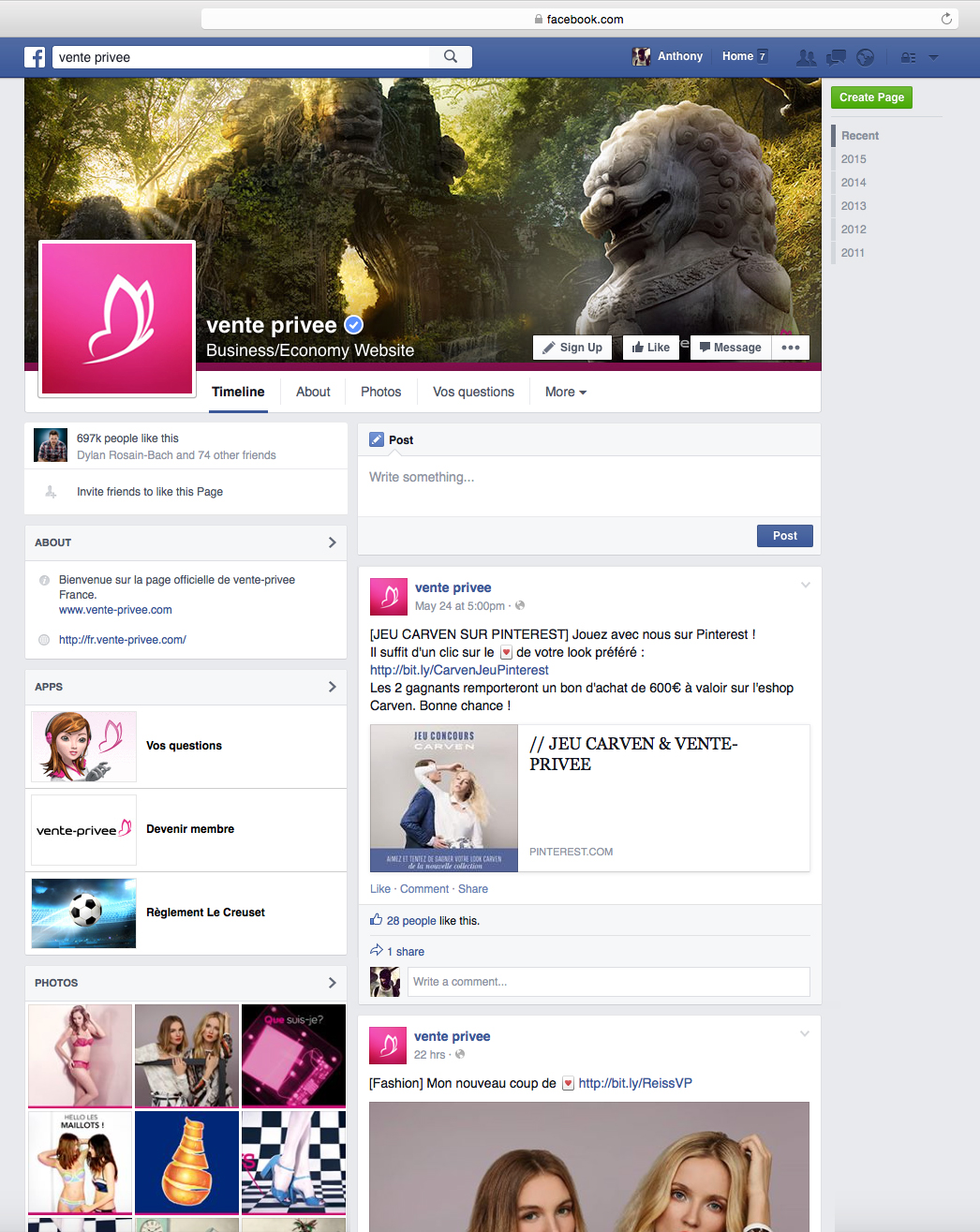Click Invite friends to like this Page
Image resolution: width=980 pixels, height=1232 pixels.
(x=150, y=492)
